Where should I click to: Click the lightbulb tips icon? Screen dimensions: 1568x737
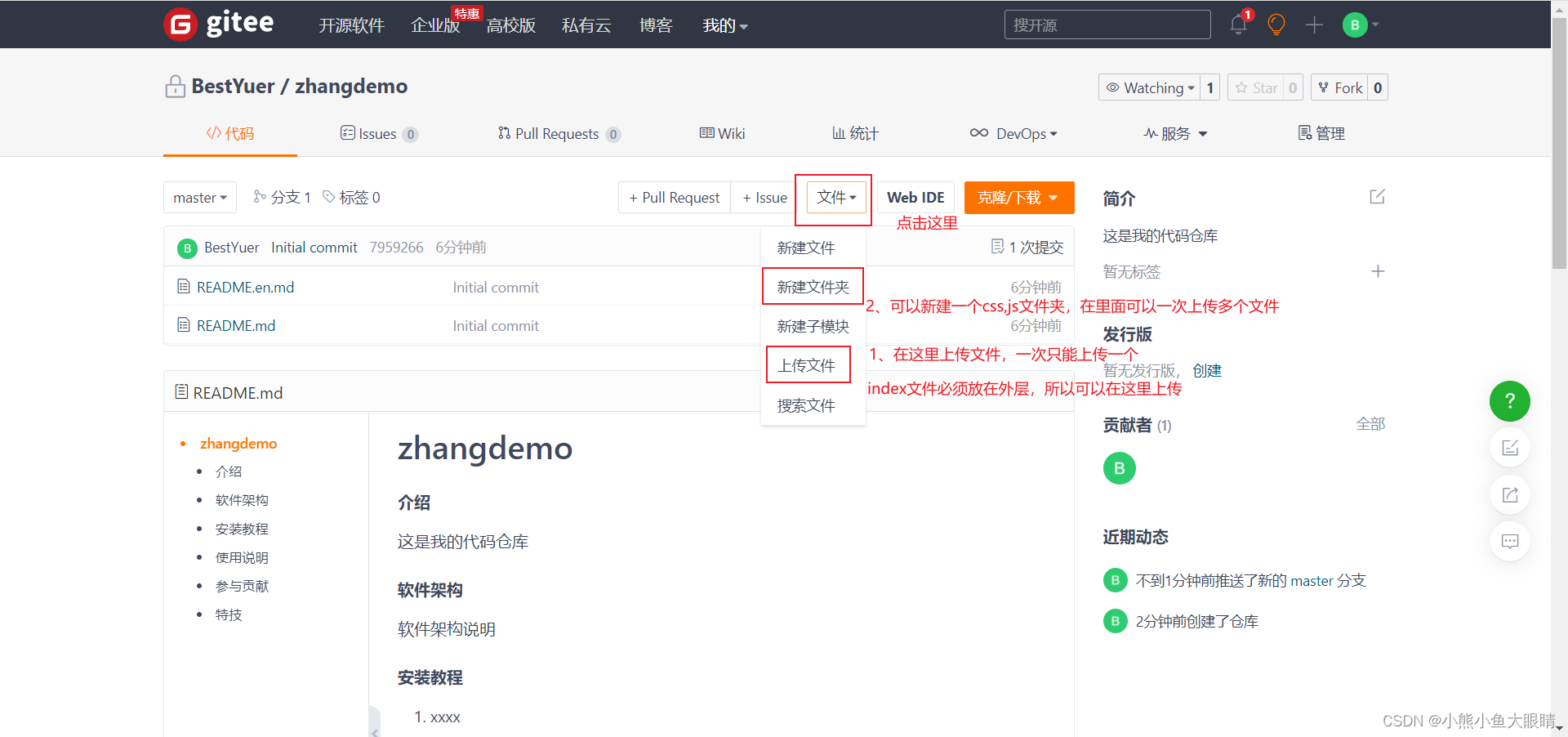point(1276,25)
